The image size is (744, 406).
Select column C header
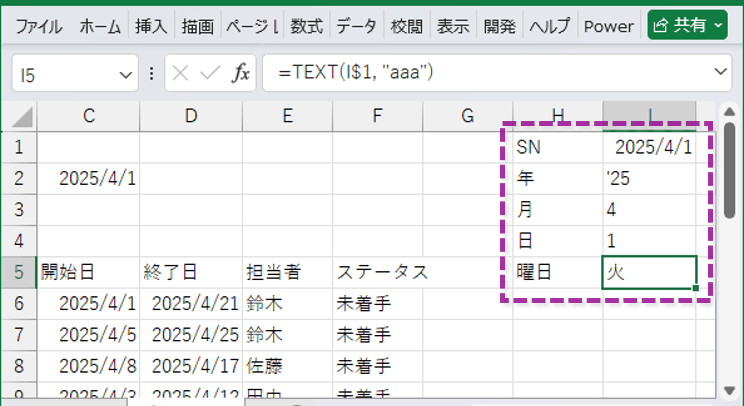tap(89, 116)
